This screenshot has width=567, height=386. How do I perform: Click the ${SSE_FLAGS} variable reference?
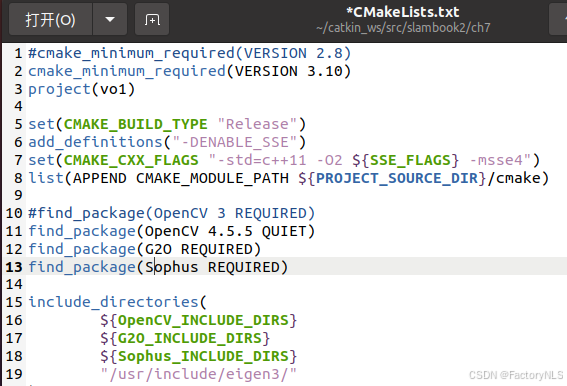click(405, 160)
